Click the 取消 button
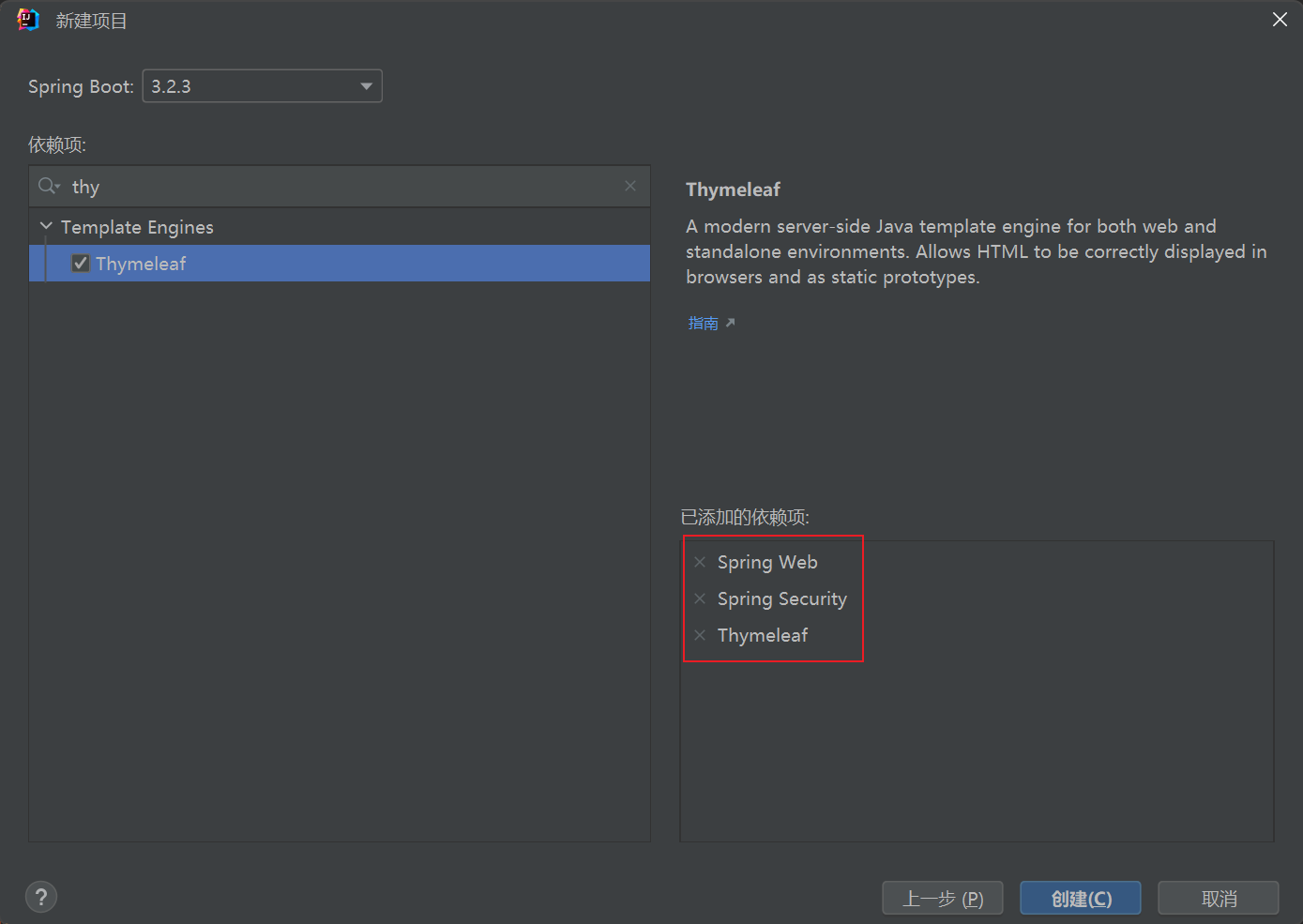This screenshot has height=924, width=1303. (1219, 898)
